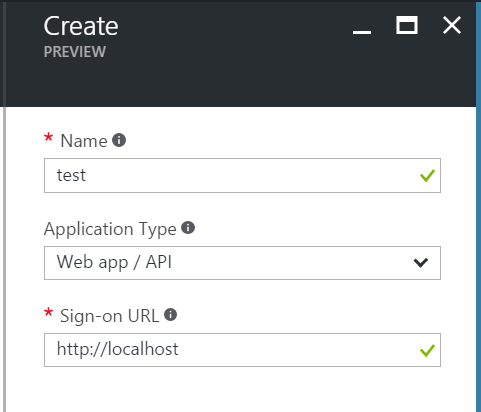
Task: Click the red asterisk beside Sign-on URL
Action: click(49, 312)
